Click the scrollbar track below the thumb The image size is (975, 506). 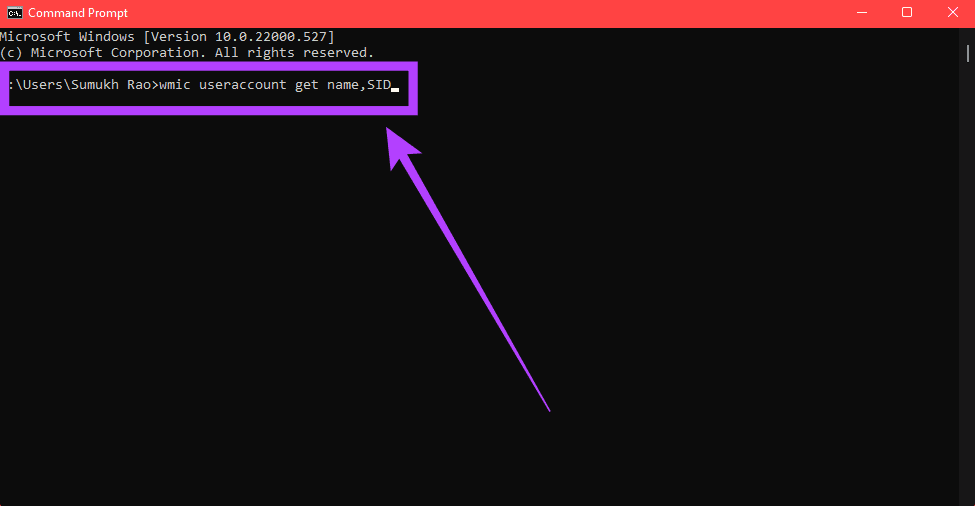tap(968, 280)
